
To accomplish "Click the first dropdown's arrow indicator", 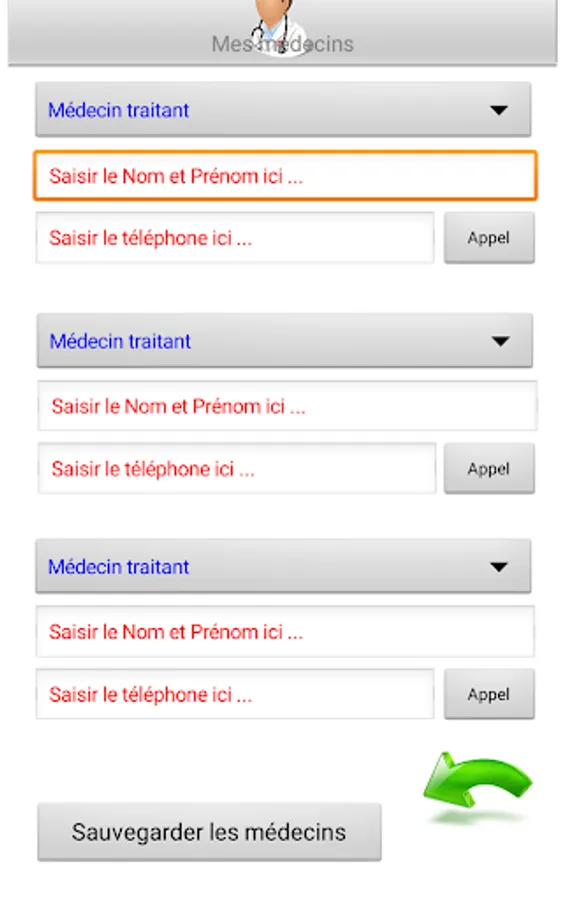I will pos(499,110).
